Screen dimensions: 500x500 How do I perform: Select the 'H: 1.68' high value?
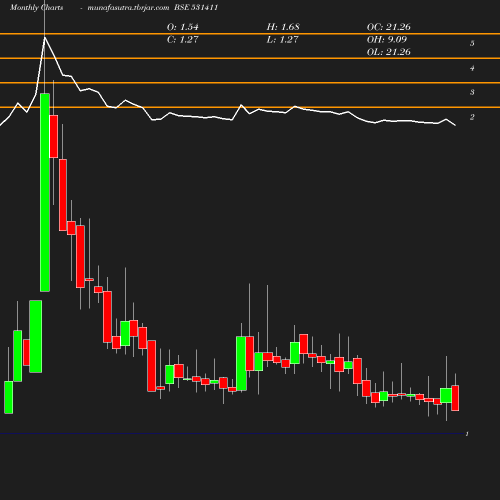pos(283,27)
